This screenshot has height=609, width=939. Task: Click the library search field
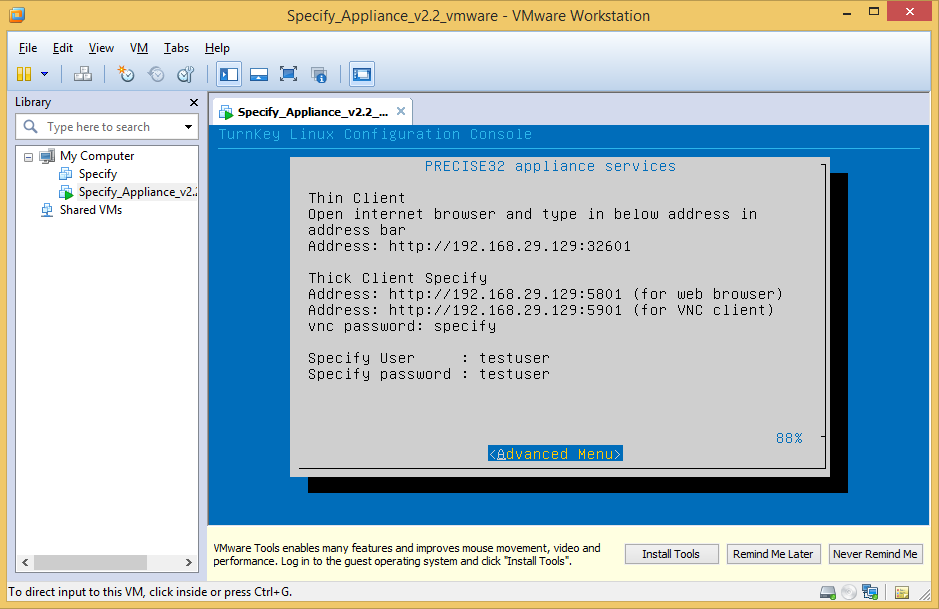click(108, 127)
